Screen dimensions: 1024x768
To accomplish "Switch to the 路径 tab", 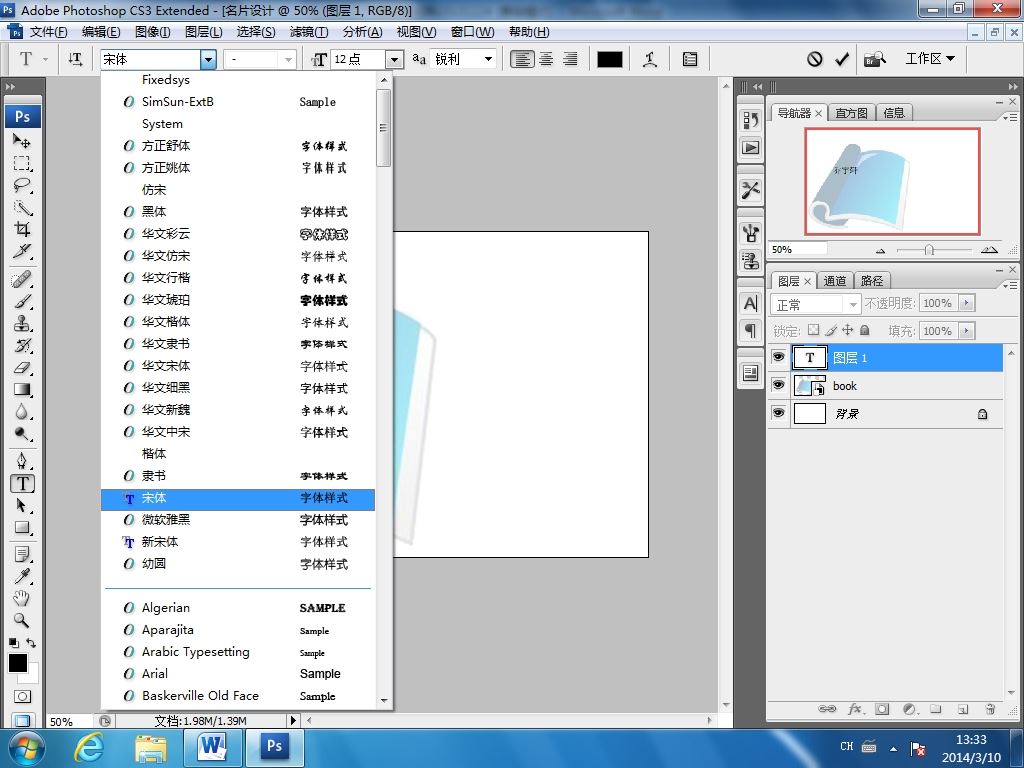I will tap(872, 281).
